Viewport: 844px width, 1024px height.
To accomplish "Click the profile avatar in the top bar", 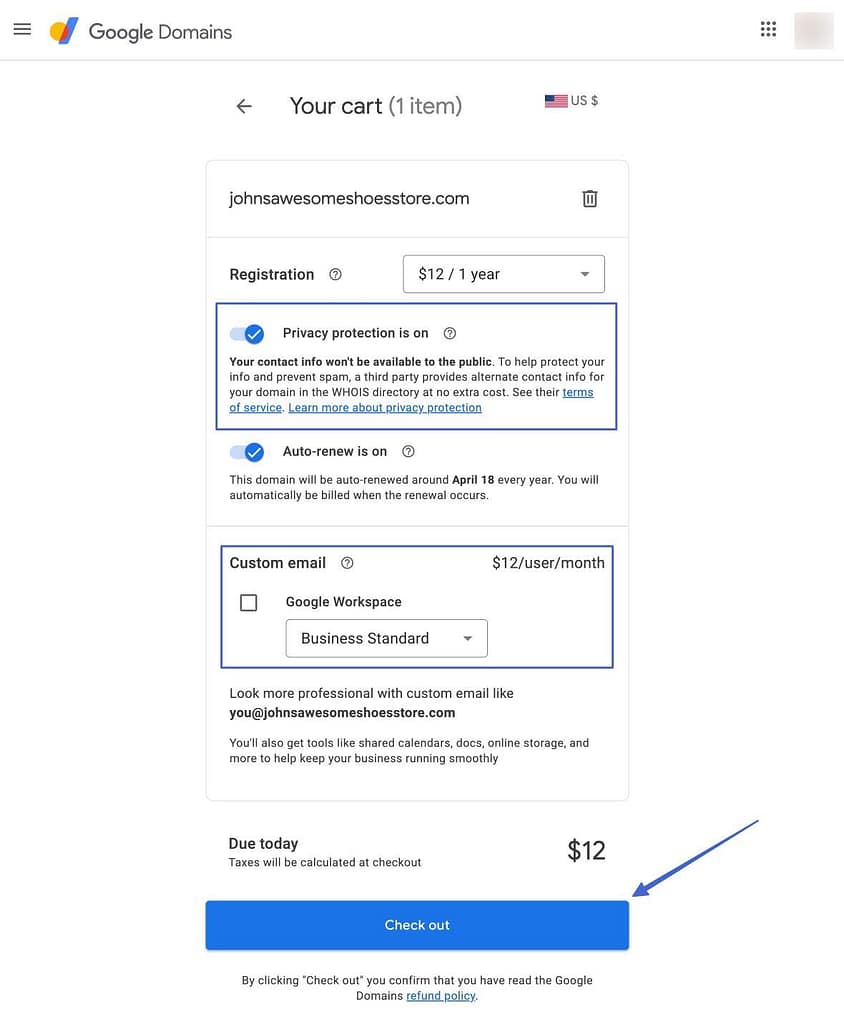I will tap(813, 30).
